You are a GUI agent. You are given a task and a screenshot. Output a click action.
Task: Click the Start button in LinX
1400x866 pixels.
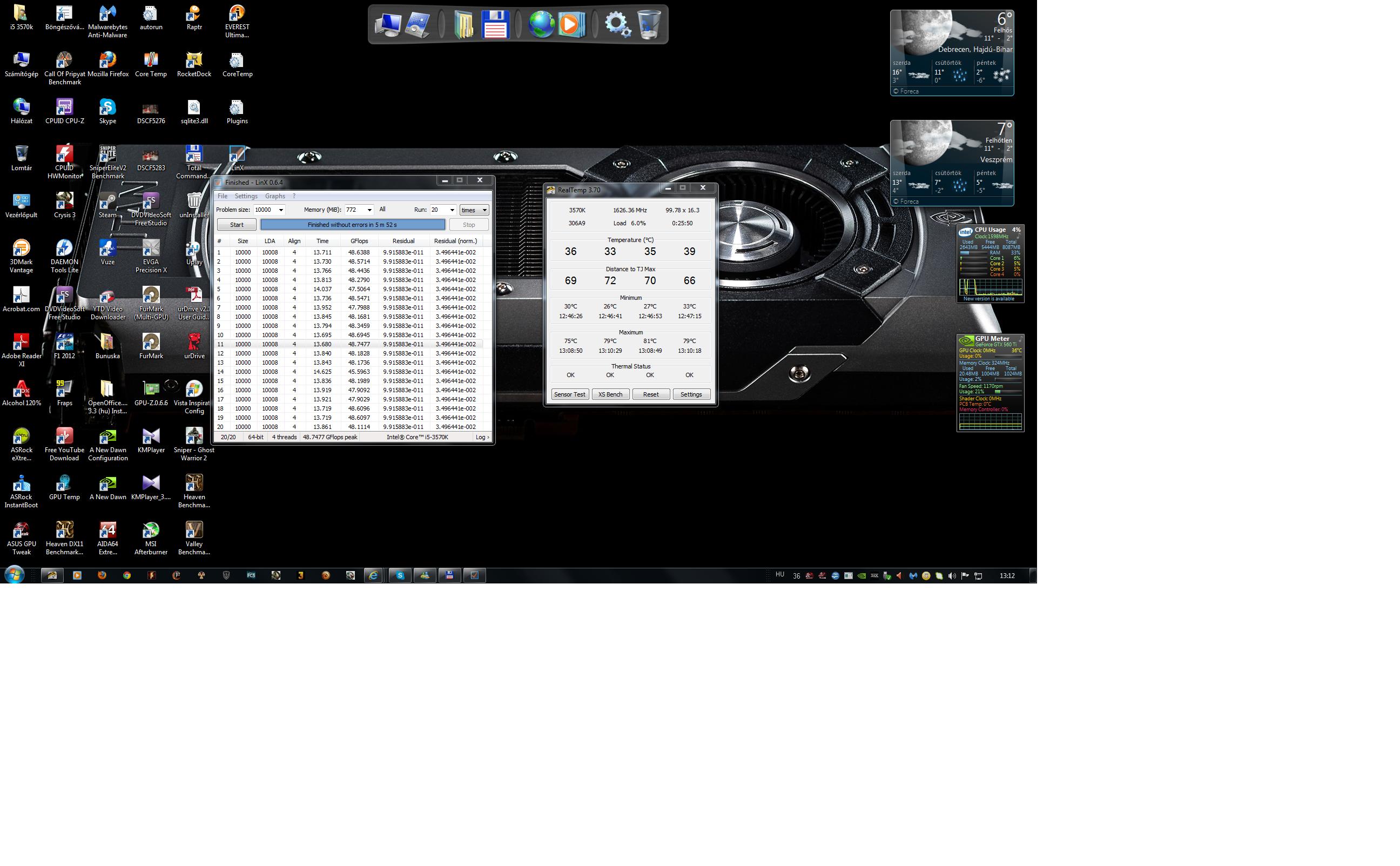237,225
